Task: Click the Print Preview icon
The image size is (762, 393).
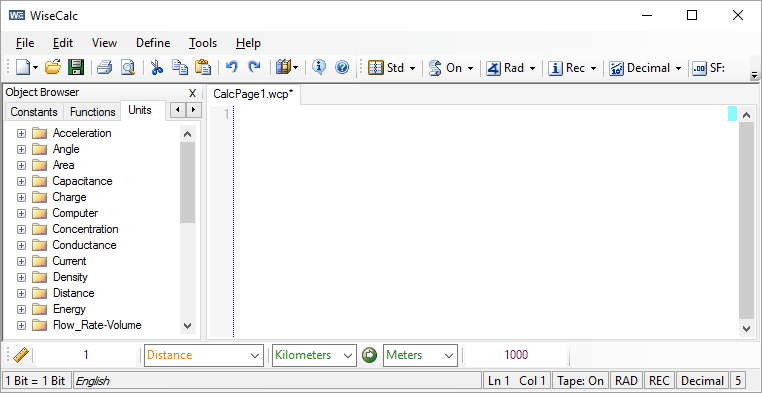Action: (128, 68)
